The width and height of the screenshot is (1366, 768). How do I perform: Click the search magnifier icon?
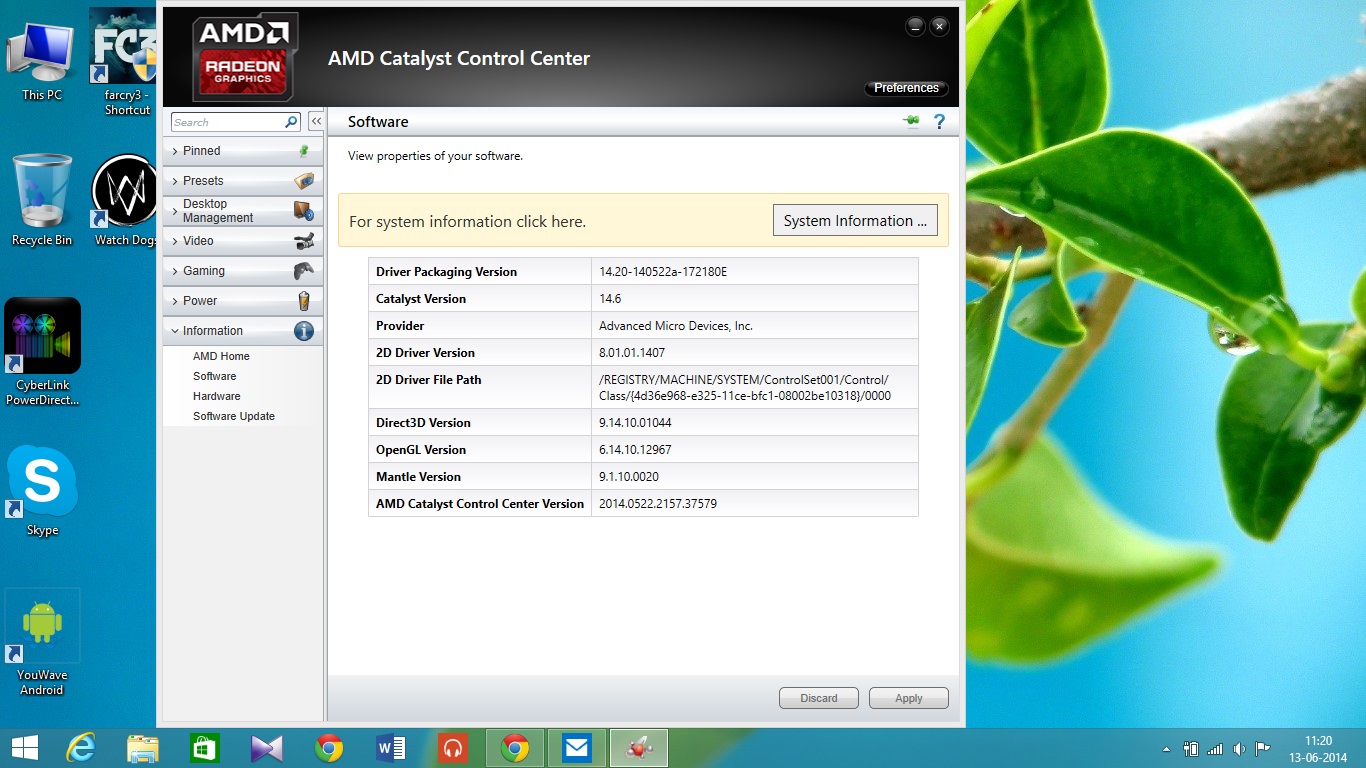pyautogui.click(x=291, y=122)
